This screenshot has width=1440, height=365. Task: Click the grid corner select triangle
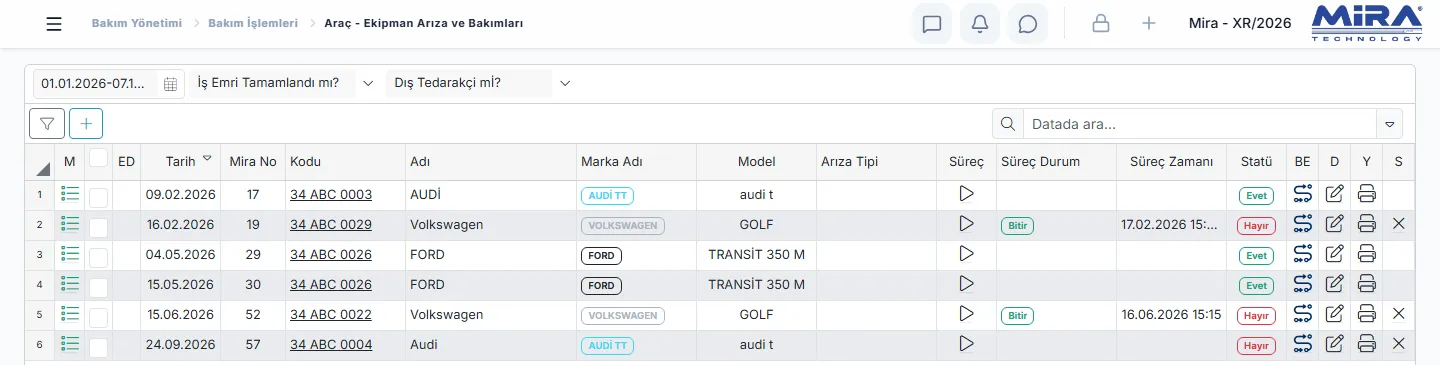coord(43,168)
